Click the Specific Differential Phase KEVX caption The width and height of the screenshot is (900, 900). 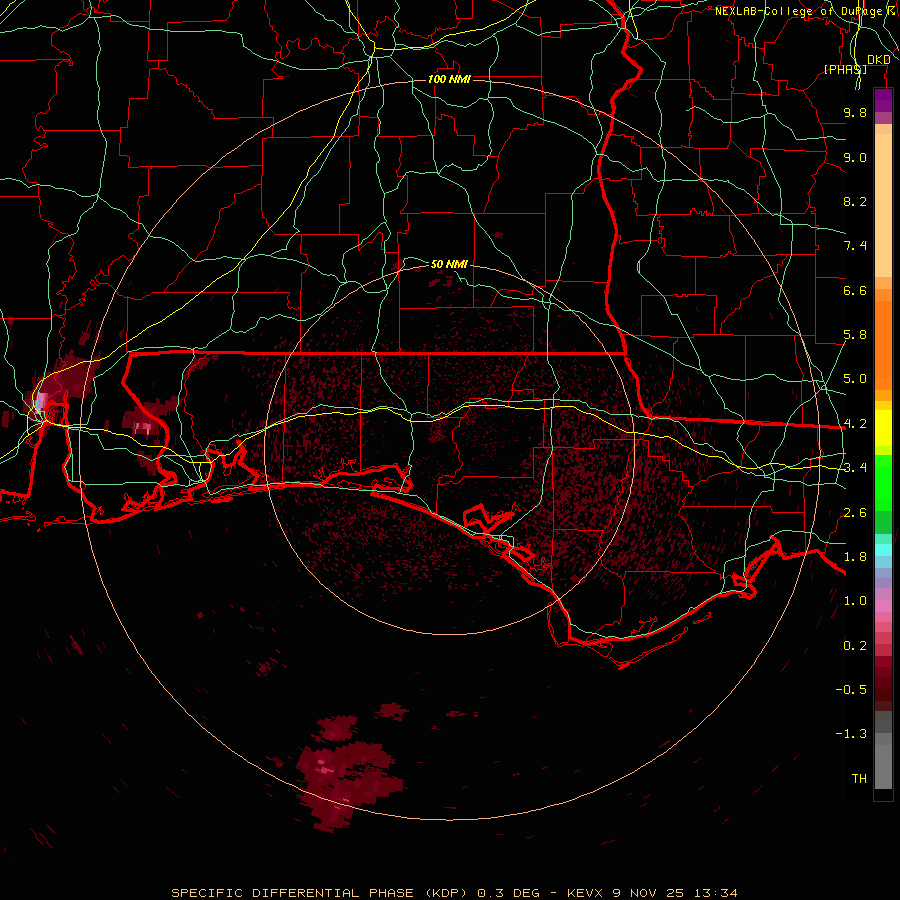tap(455, 893)
